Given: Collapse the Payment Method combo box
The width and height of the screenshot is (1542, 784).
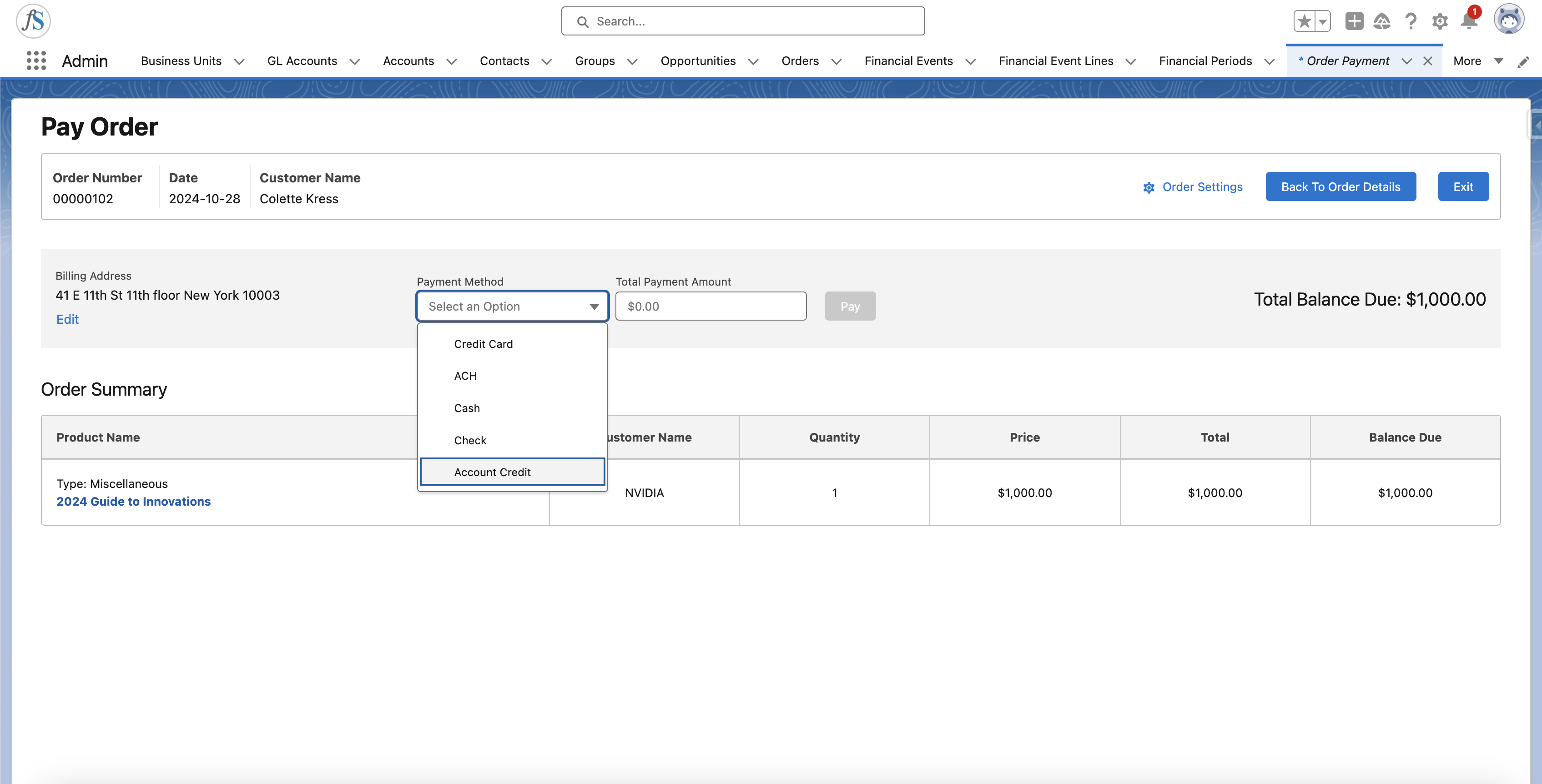Looking at the screenshot, I should [512, 307].
